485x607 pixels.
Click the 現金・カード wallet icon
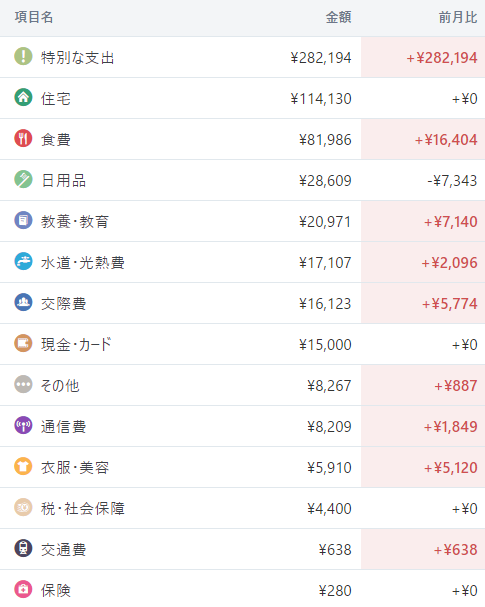(23, 343)
